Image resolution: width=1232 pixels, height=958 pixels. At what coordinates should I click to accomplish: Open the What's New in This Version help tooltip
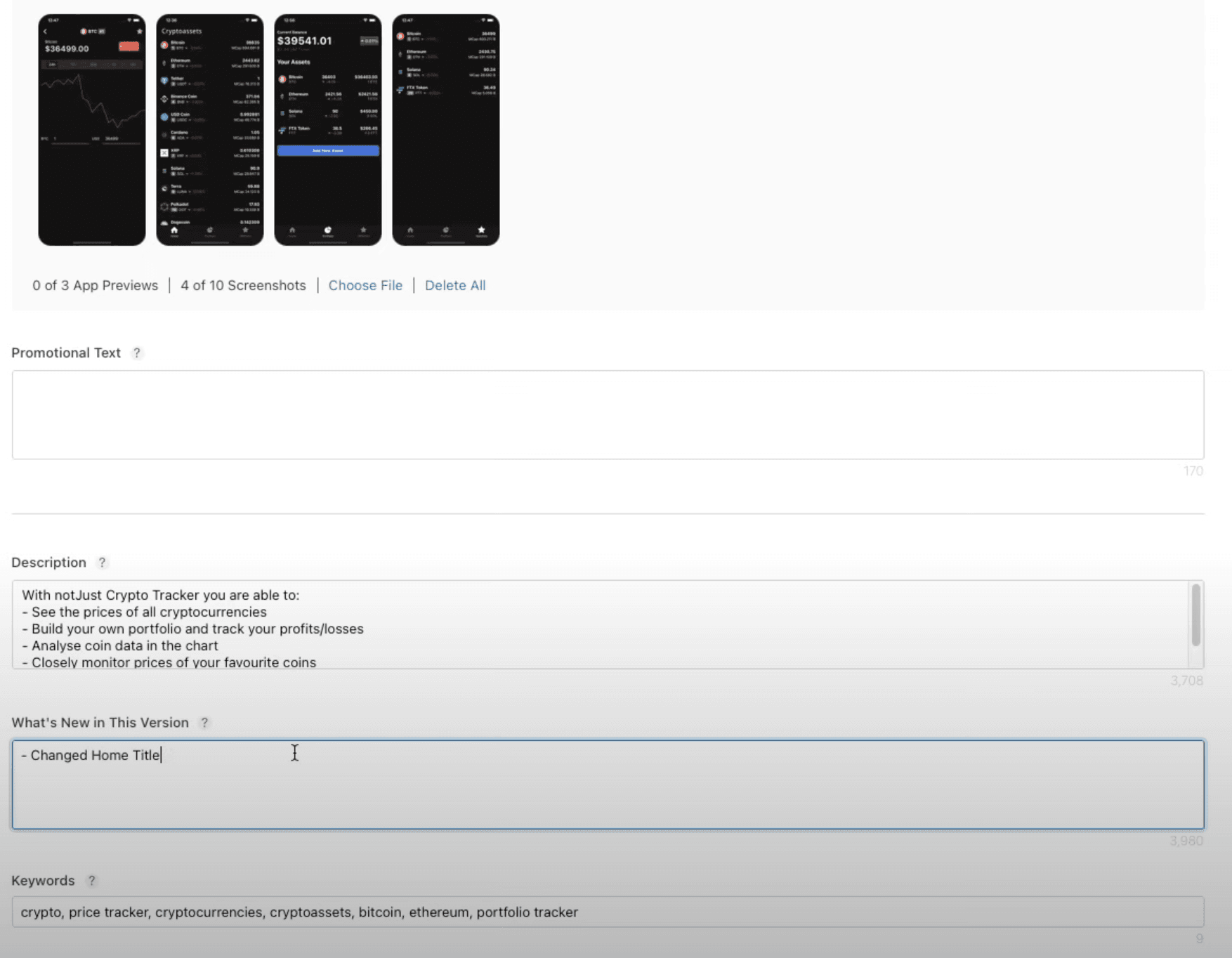(204, 722)
